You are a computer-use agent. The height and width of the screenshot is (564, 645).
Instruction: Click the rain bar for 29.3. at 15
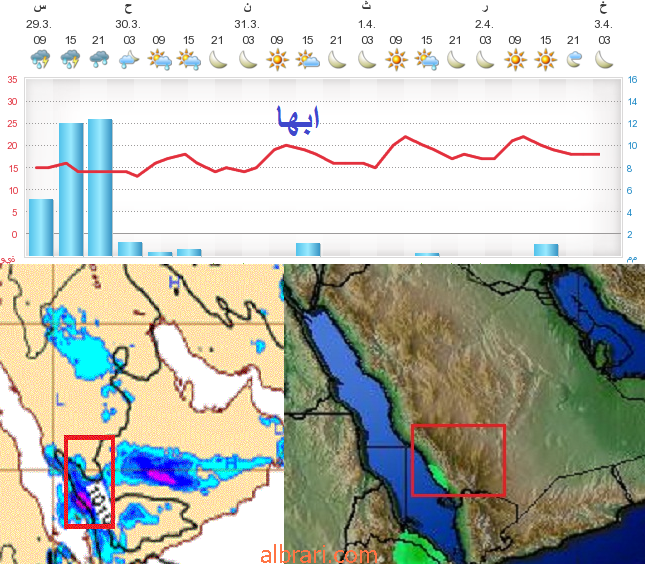(x=71, y=190)
